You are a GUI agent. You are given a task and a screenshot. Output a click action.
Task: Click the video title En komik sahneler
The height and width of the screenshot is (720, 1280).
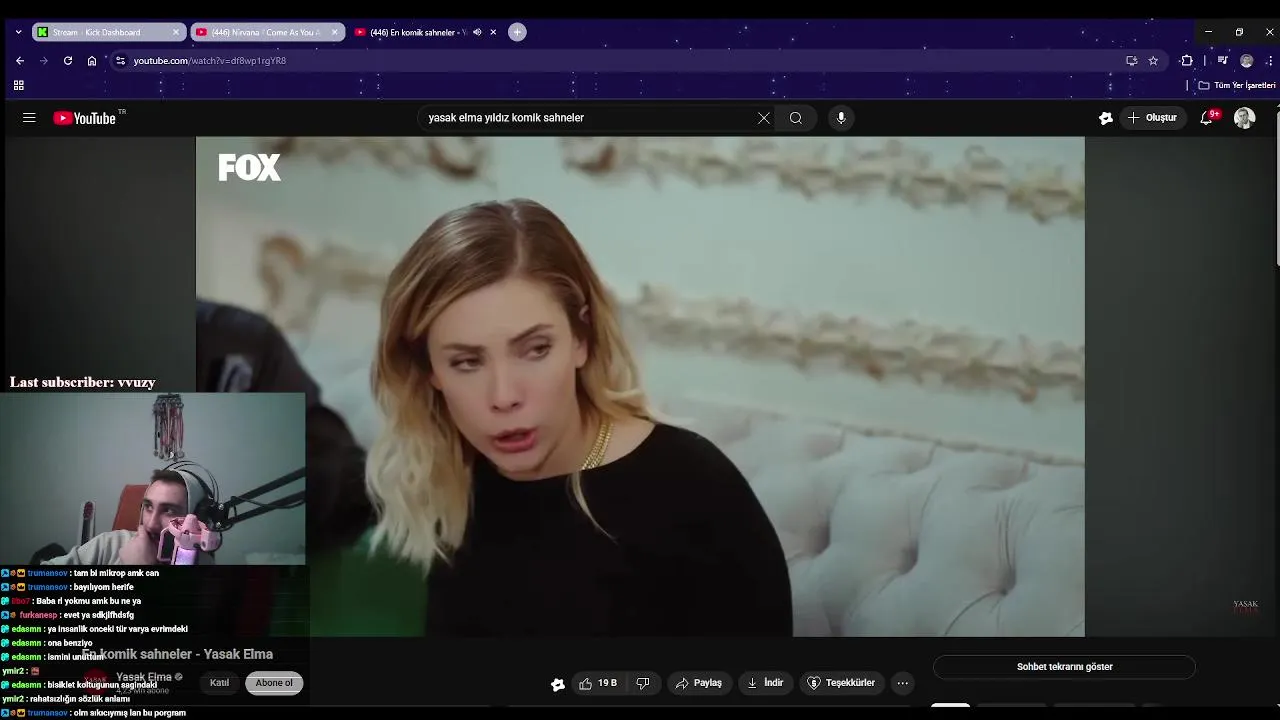[177, 654]
